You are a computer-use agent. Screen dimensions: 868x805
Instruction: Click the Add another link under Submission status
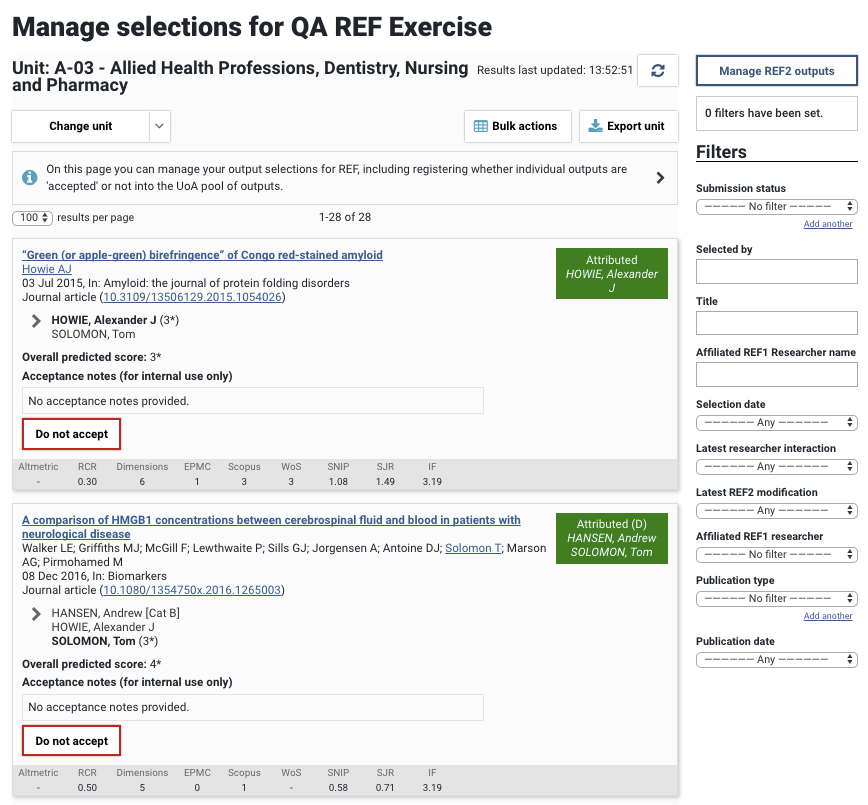[828, 224]
